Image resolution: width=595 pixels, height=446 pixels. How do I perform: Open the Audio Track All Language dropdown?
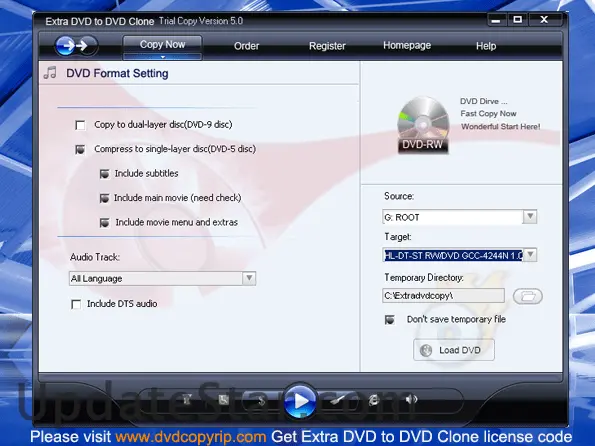pos(162,279)
